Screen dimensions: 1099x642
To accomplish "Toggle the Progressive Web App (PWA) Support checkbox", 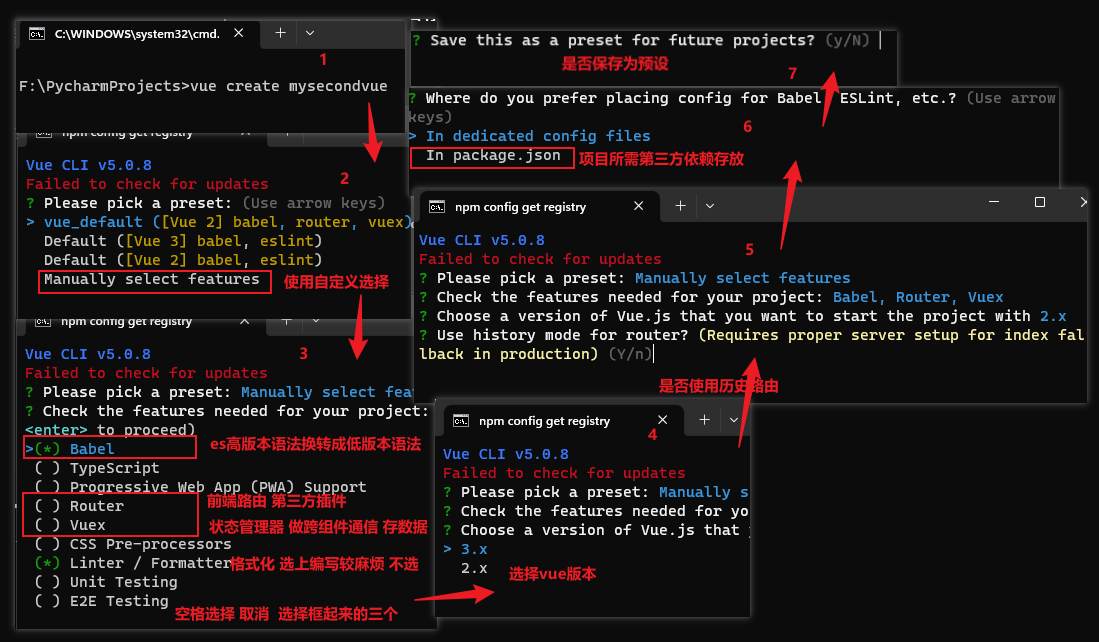I will point(47,486).
